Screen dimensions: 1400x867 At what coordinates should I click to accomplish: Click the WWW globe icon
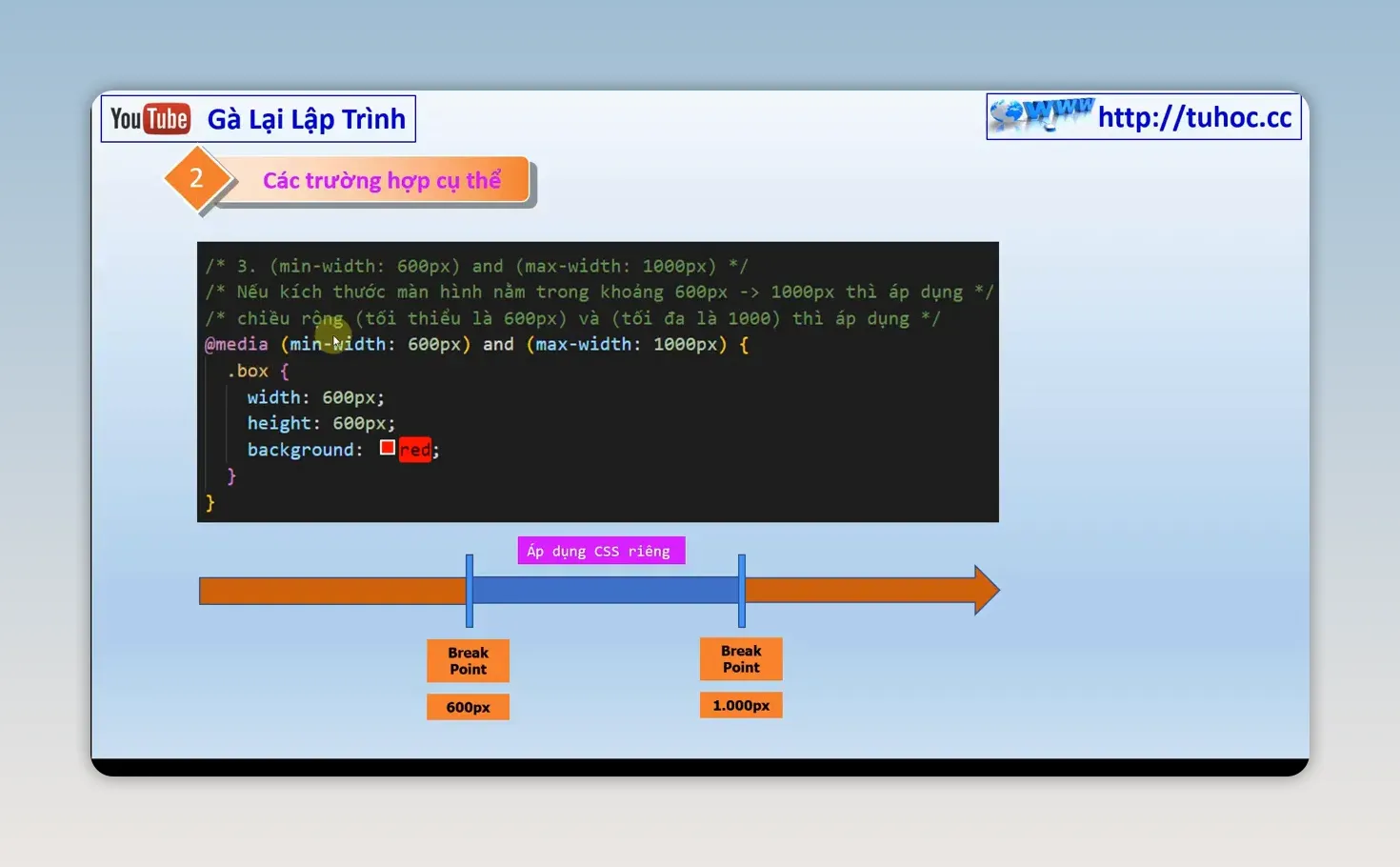coord(1041,114)
